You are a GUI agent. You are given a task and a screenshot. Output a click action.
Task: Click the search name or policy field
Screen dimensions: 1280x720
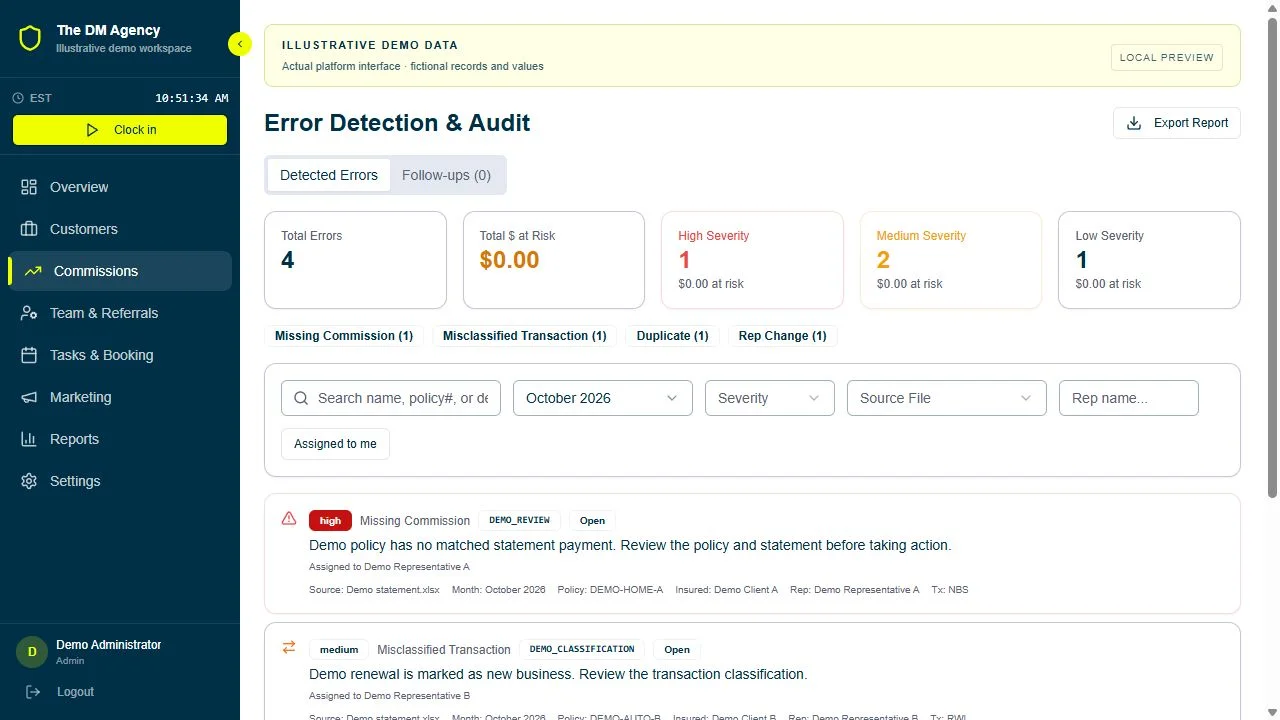(x=391, y=398)
